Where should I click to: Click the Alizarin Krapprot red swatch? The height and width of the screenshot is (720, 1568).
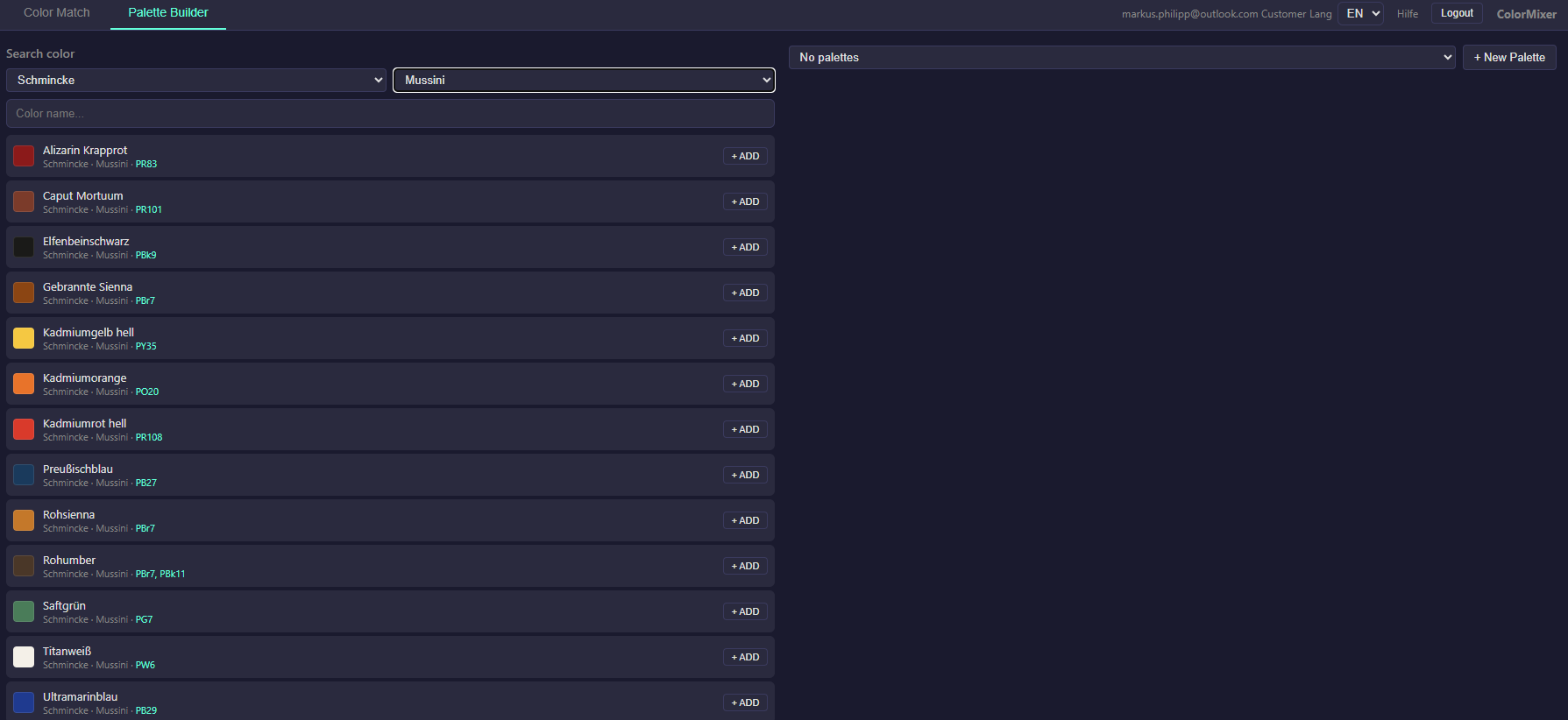tap(24, 156)
